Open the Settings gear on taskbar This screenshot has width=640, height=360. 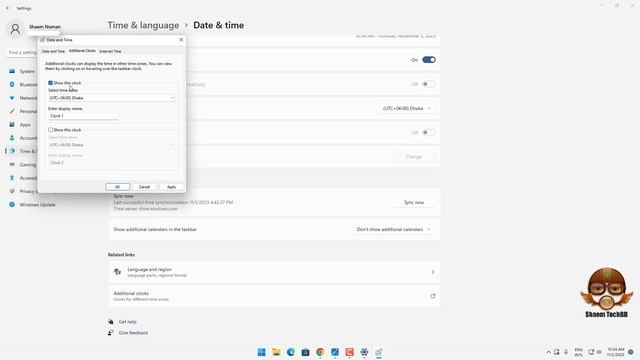(364, 352)
